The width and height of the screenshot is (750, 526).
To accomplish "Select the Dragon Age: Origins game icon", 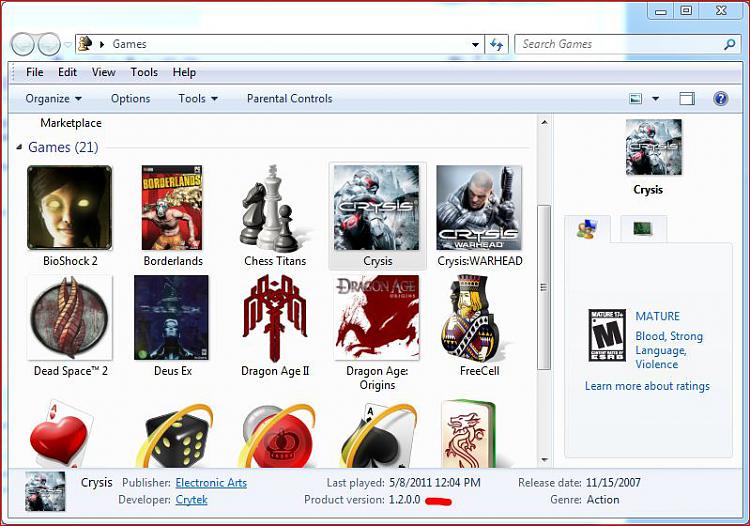I will click(x=376, y=318).
